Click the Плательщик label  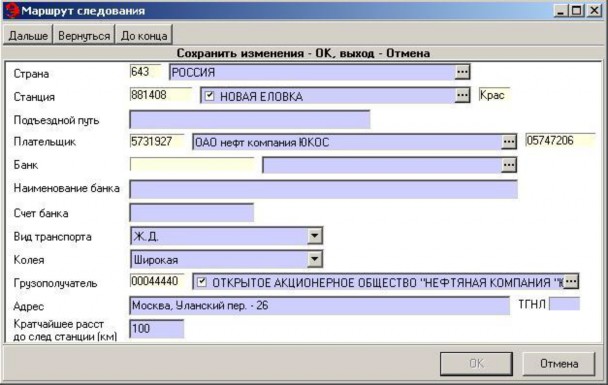(45, 142)
